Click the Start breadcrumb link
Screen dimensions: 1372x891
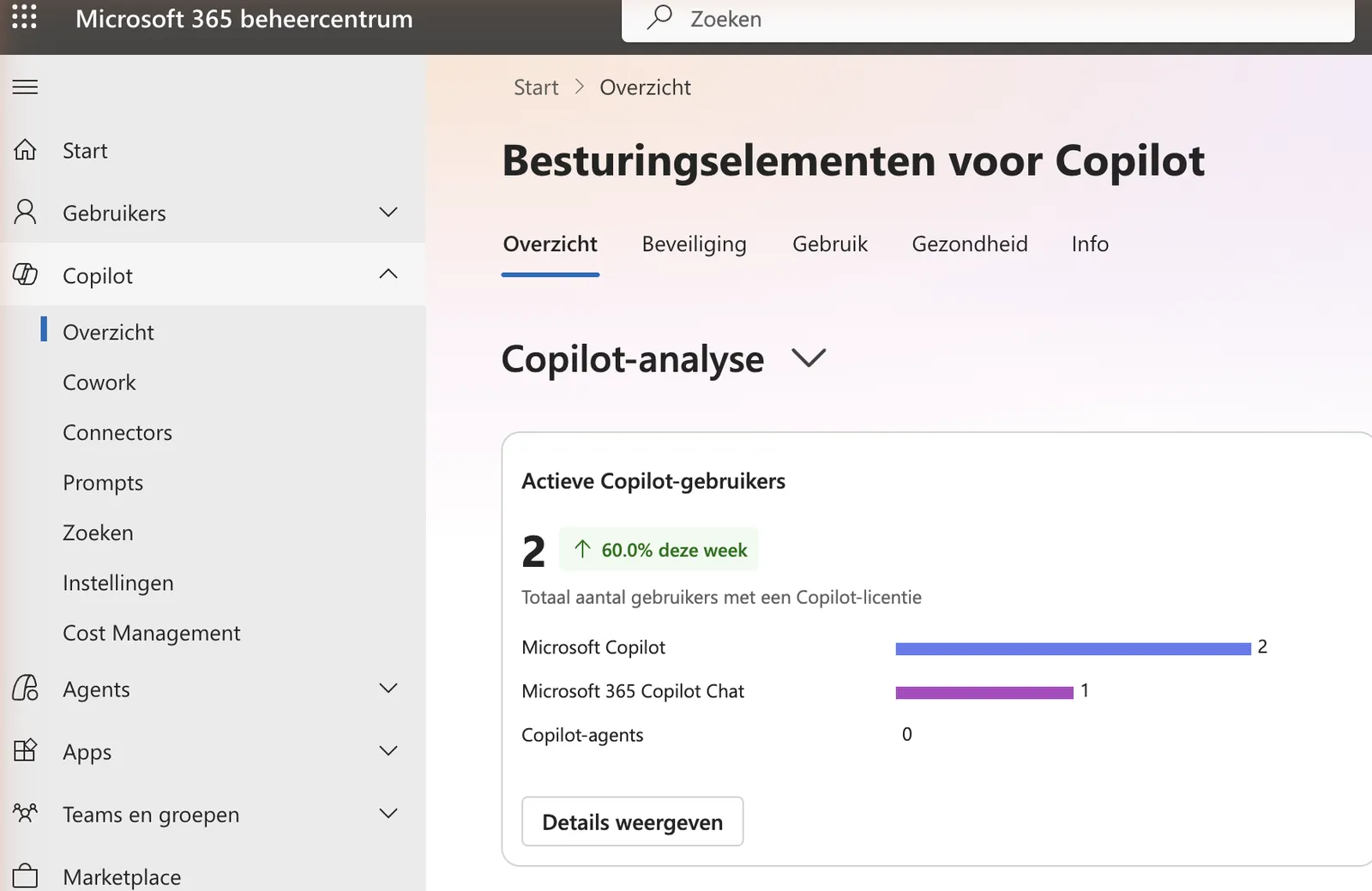536,87
